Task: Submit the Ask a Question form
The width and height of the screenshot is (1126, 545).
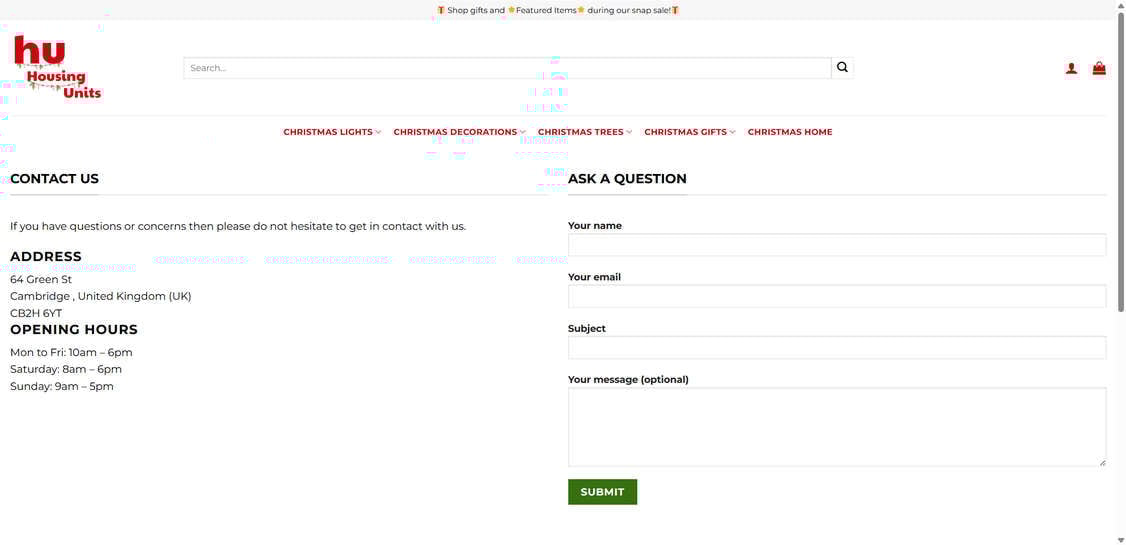Action: point(602,492)
